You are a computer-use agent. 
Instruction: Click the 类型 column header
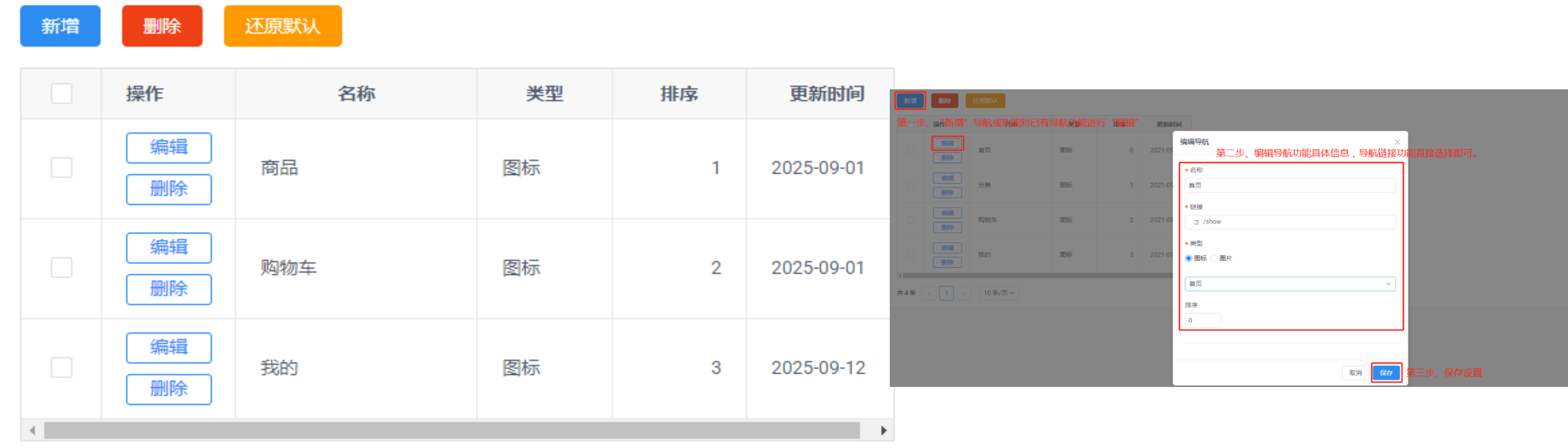[x=544, y=94]
